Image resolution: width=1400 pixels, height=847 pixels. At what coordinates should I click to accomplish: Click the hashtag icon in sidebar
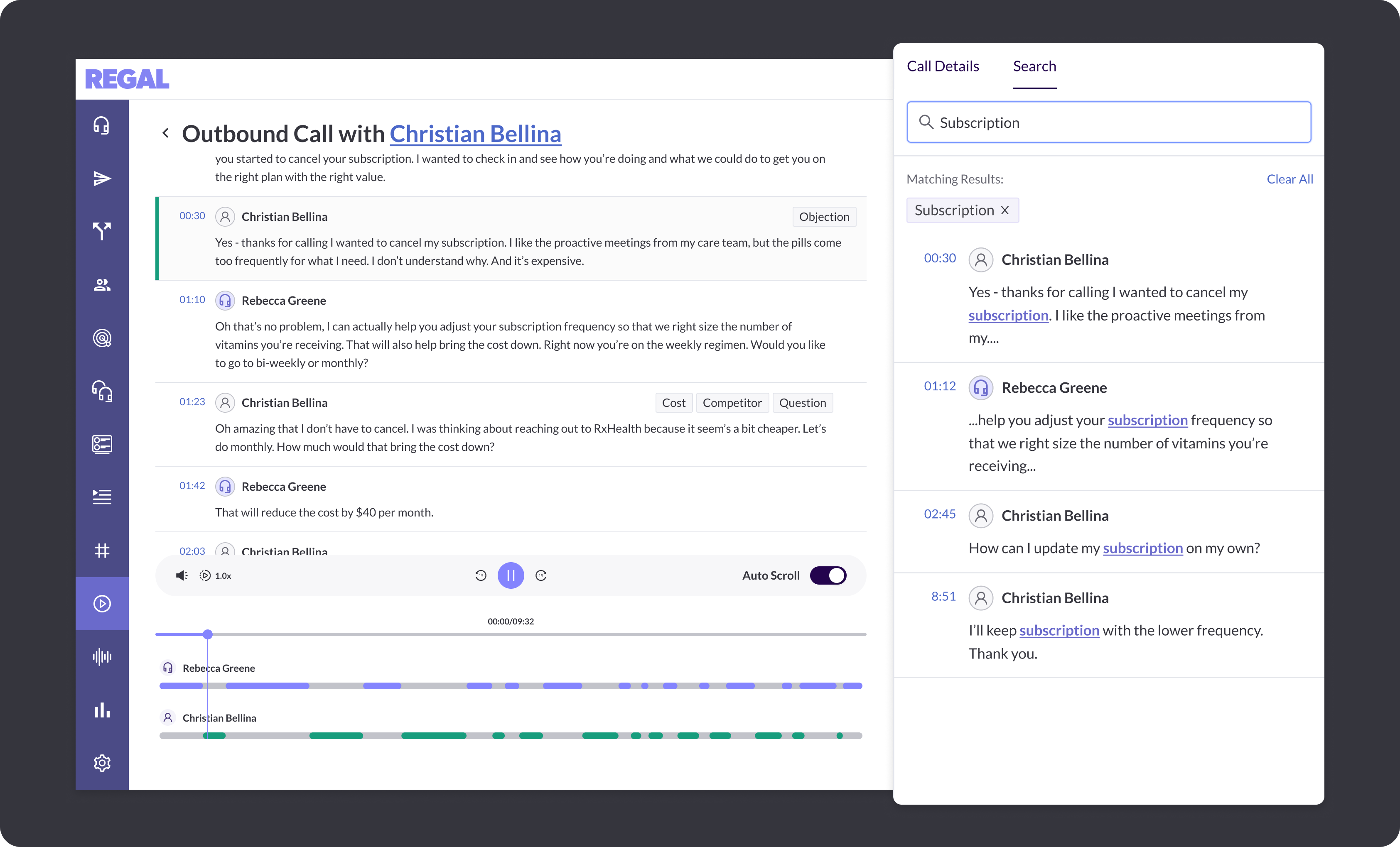click(102, 550)
